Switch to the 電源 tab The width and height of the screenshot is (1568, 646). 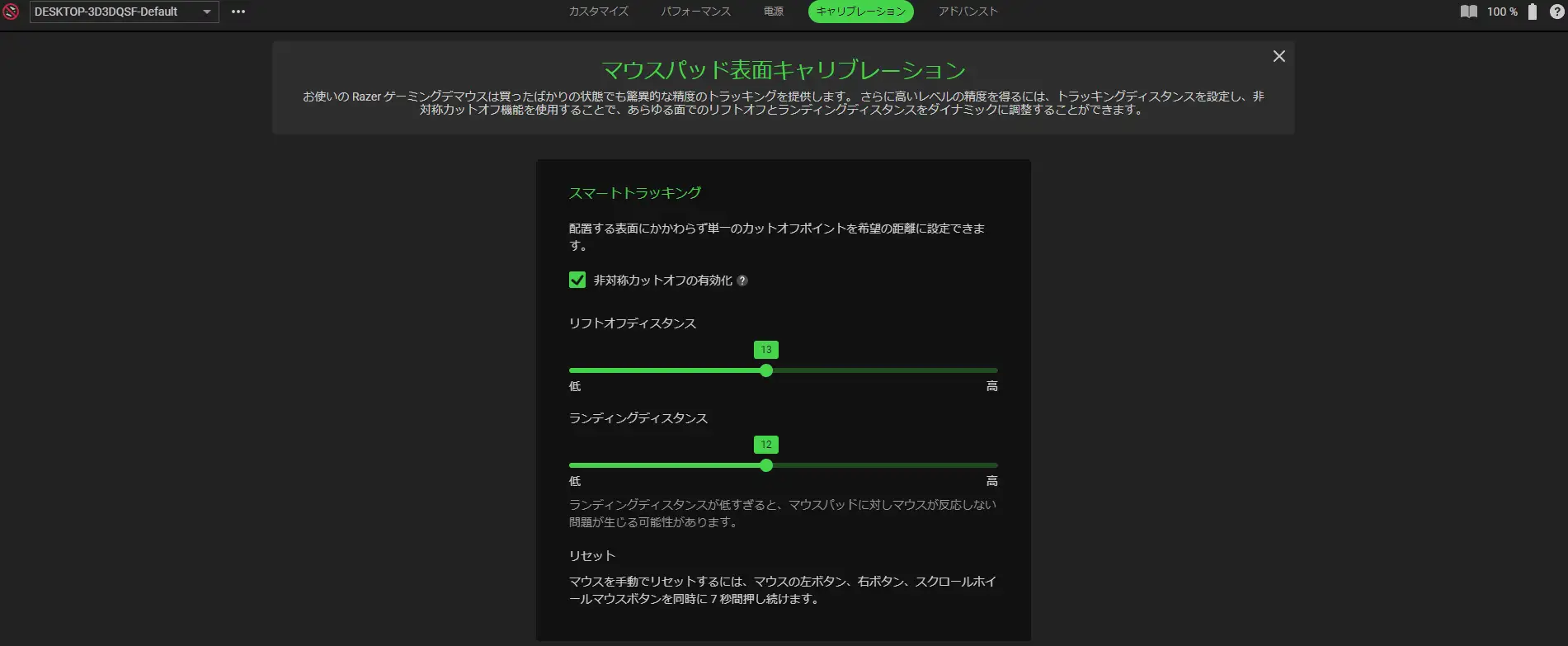point(774,12)
